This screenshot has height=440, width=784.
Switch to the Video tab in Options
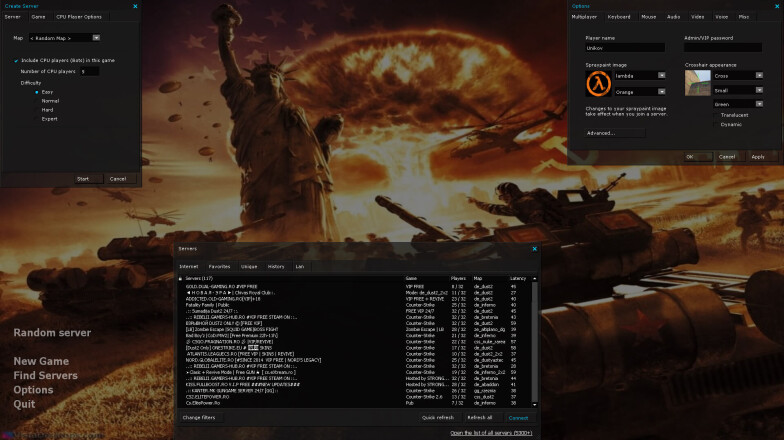point(698,17)
